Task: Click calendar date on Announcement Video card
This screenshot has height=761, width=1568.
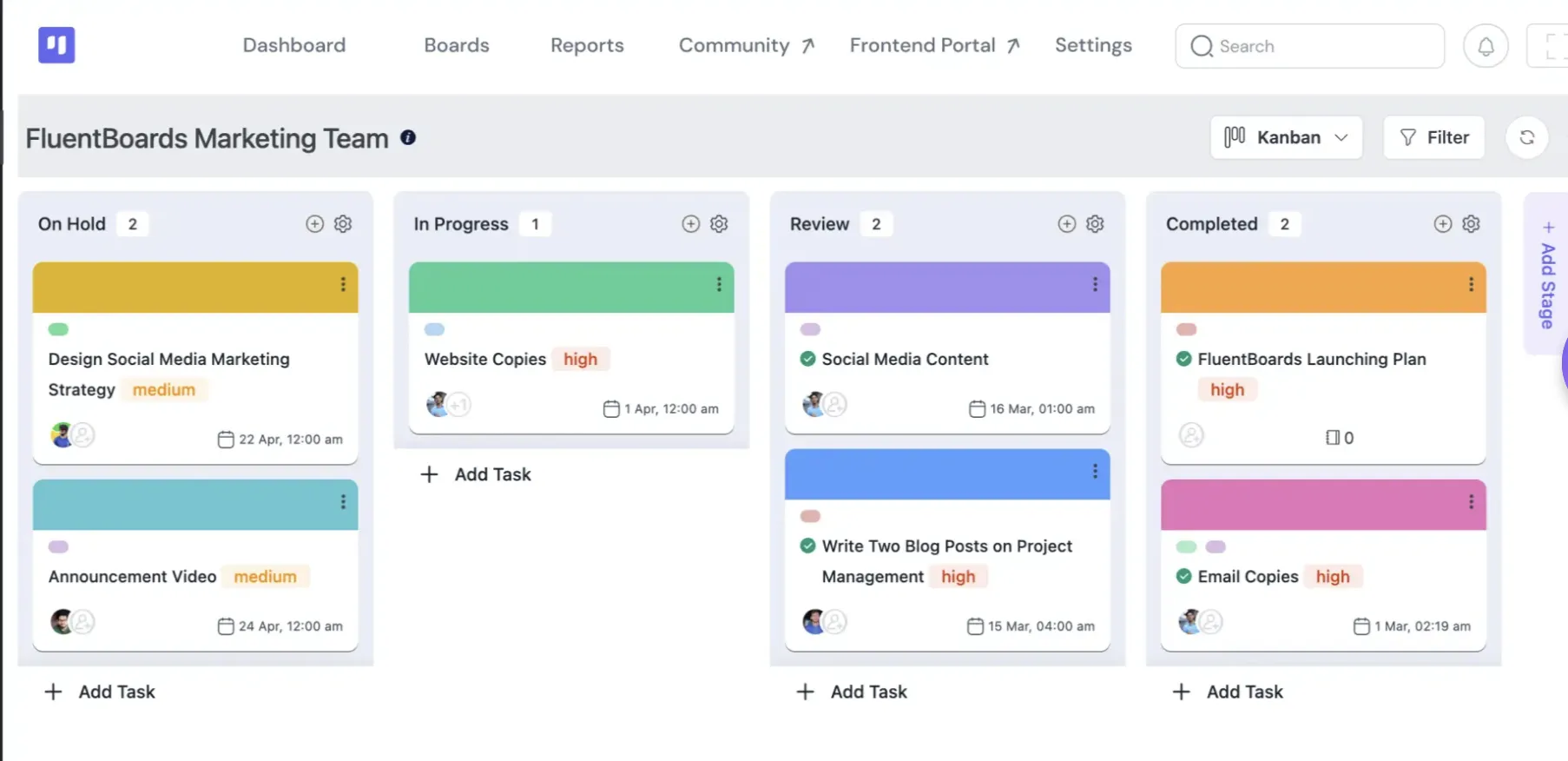Action: [x=280, y=626]
